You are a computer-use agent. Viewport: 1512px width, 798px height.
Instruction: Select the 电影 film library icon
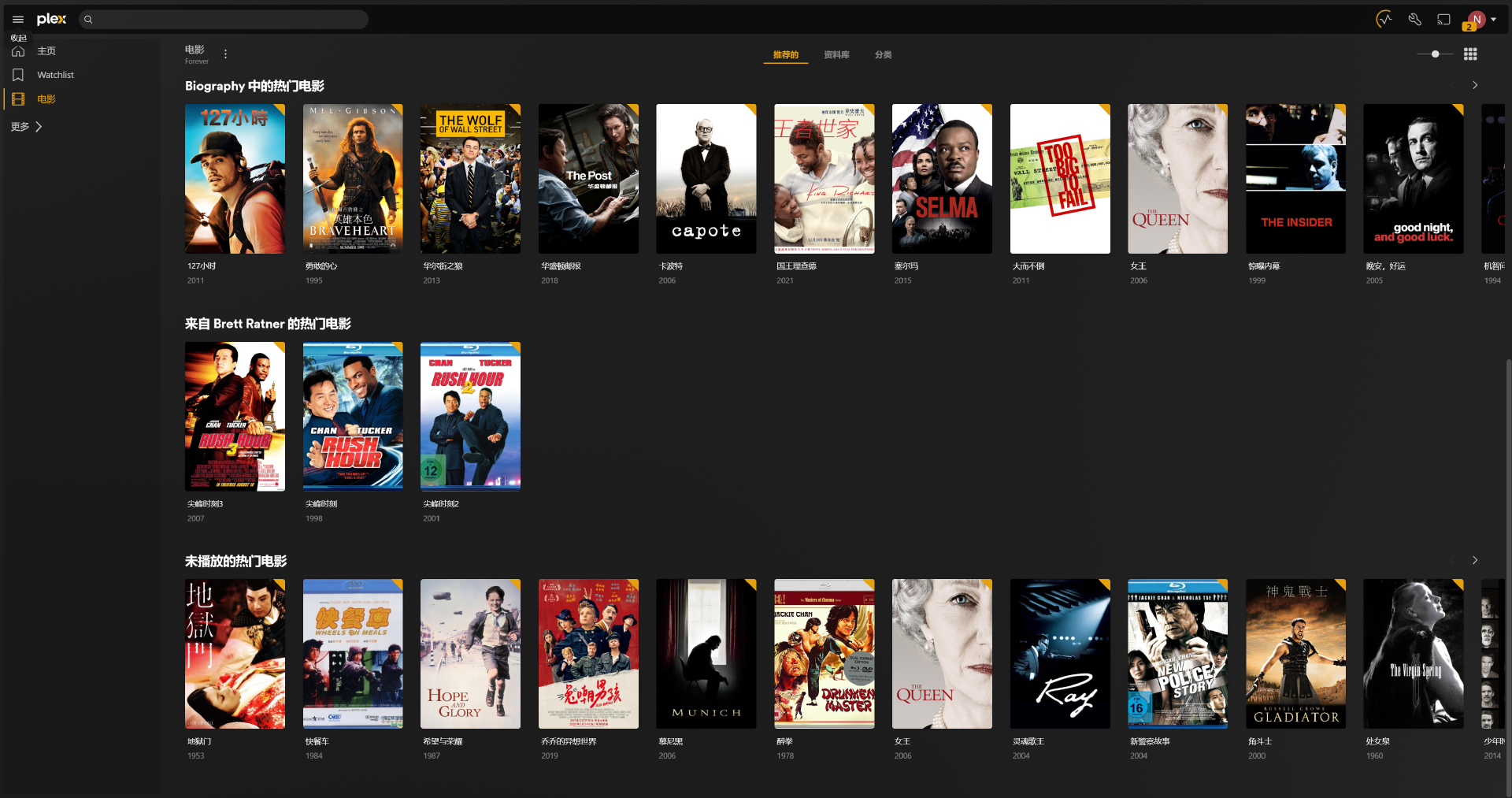(18, 99)
